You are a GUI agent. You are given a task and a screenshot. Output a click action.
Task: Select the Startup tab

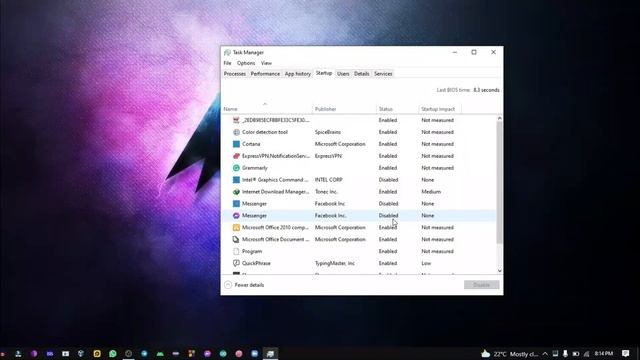click(x=324, y=73)
